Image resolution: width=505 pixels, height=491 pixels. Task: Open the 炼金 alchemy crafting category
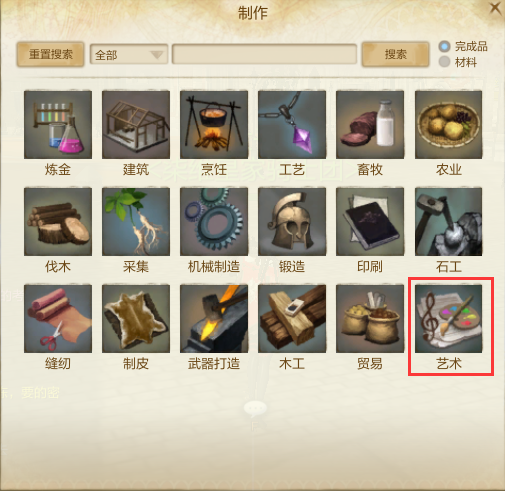pyautogui.click(x=58, y=124)
